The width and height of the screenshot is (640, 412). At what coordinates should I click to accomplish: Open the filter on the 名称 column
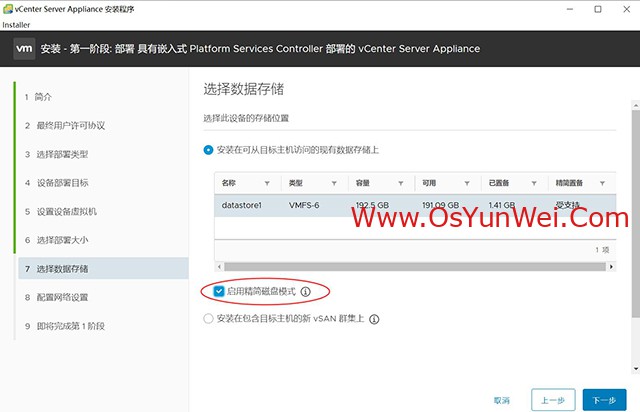[267, 183]
